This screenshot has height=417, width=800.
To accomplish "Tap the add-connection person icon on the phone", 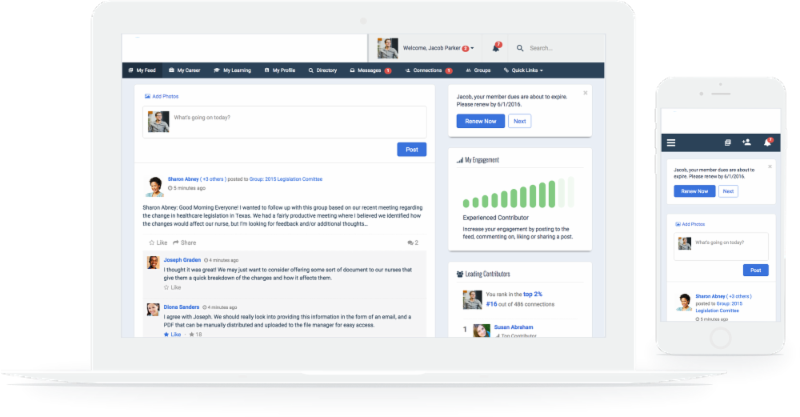I will click(746, 143).
